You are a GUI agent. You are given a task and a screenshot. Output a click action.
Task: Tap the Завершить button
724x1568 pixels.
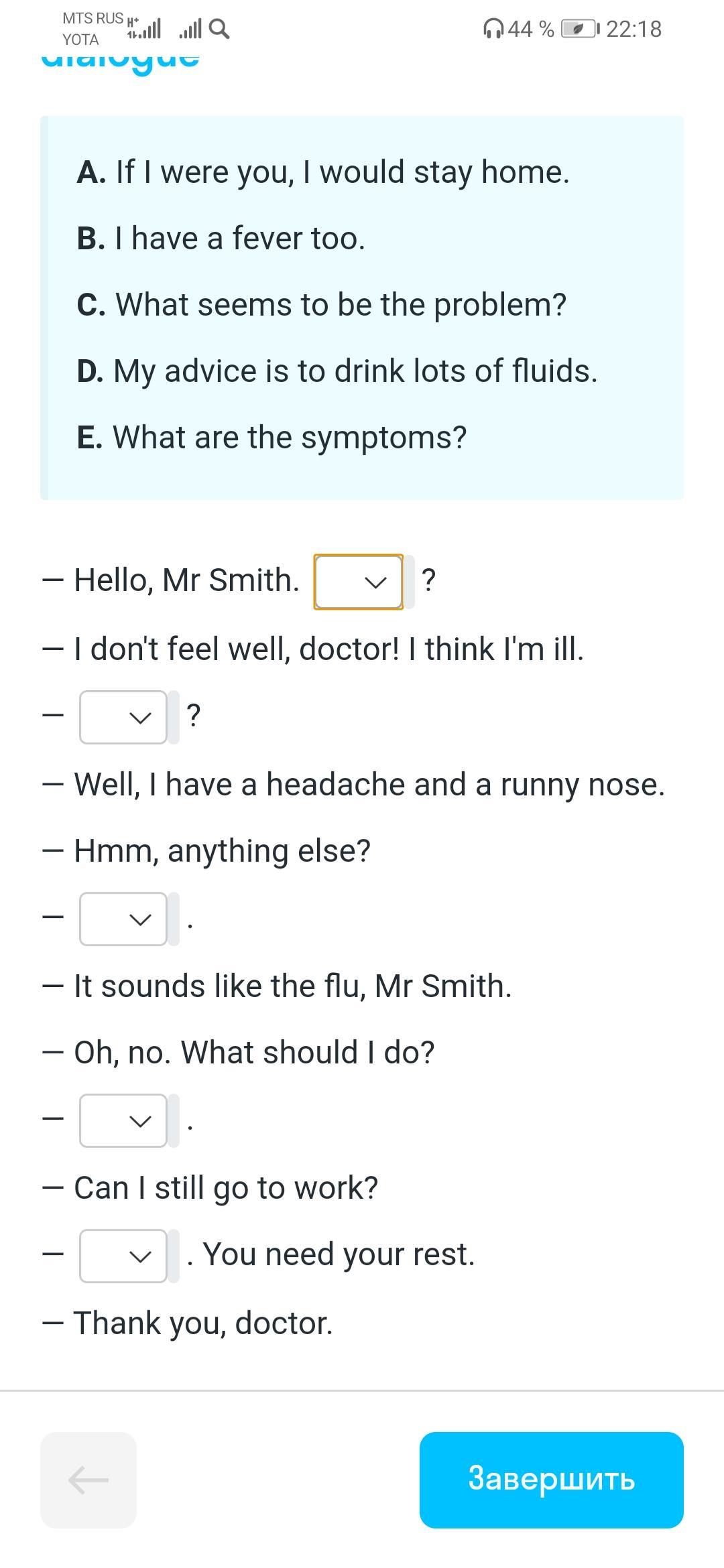551,1480
